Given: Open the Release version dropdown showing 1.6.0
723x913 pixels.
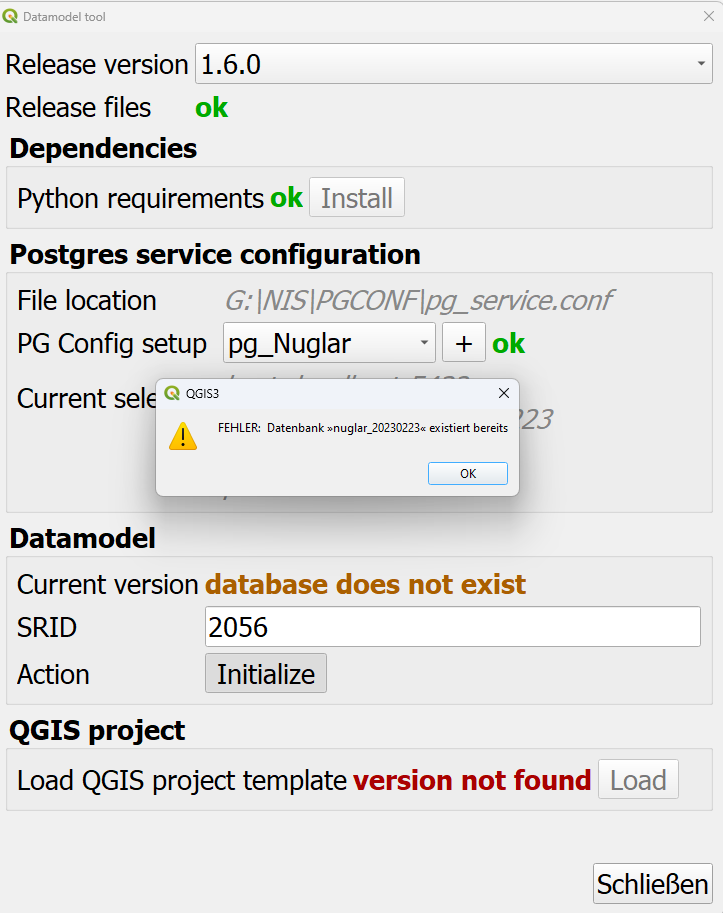Looking at the screenshot, I should tap(450, 64).
